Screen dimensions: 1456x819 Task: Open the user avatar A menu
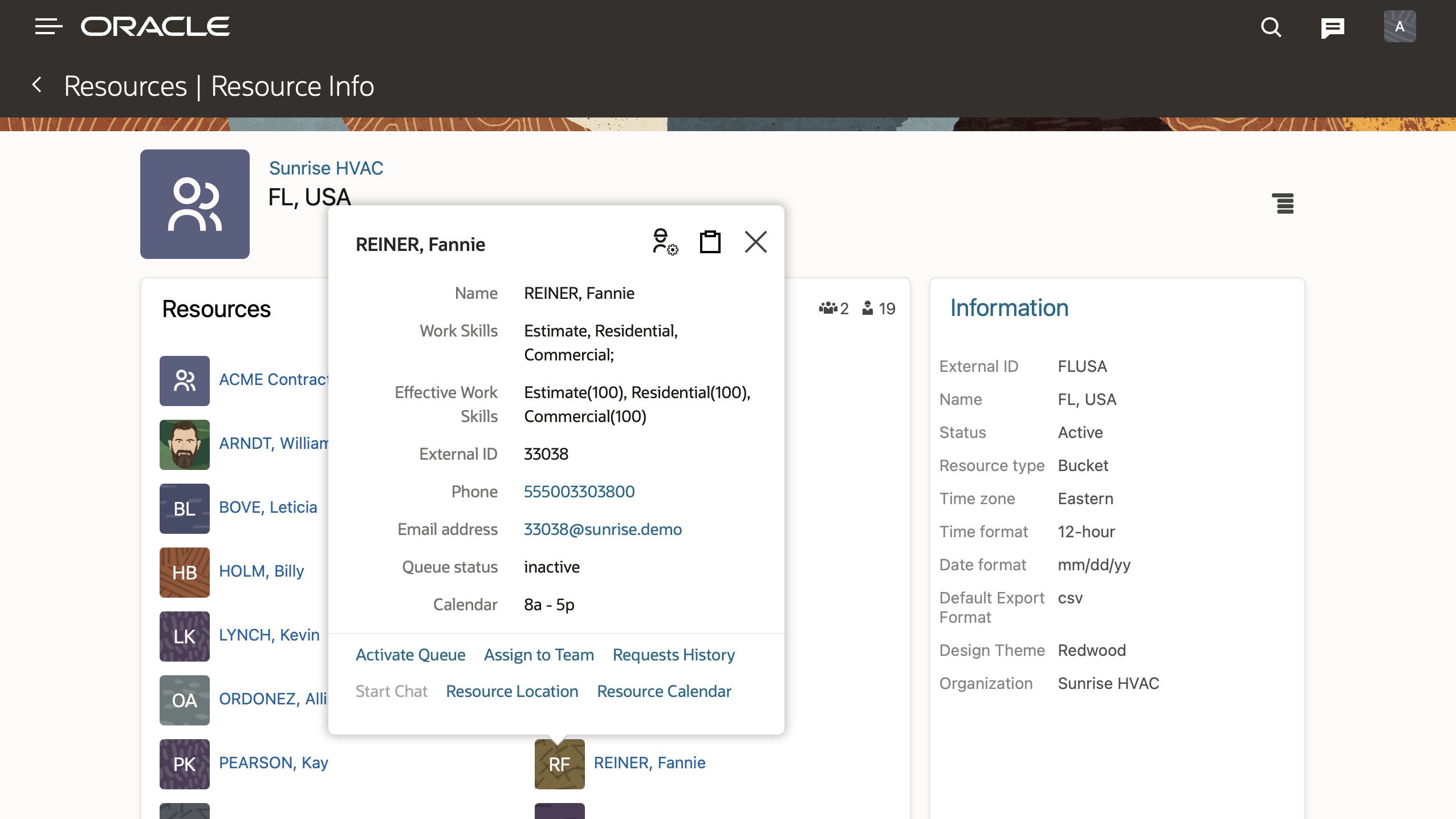point(1400,26)
